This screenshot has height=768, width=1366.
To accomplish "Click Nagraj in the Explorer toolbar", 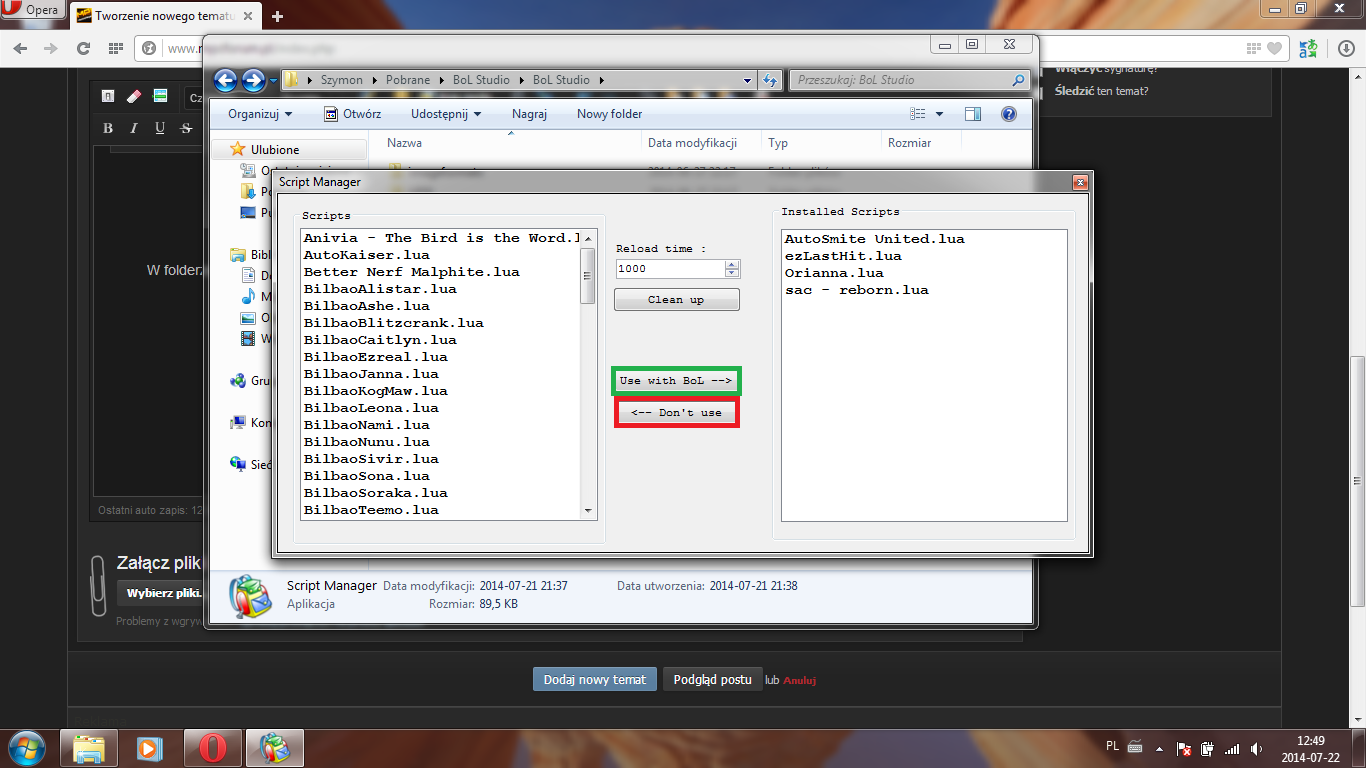I will point(529,114).
